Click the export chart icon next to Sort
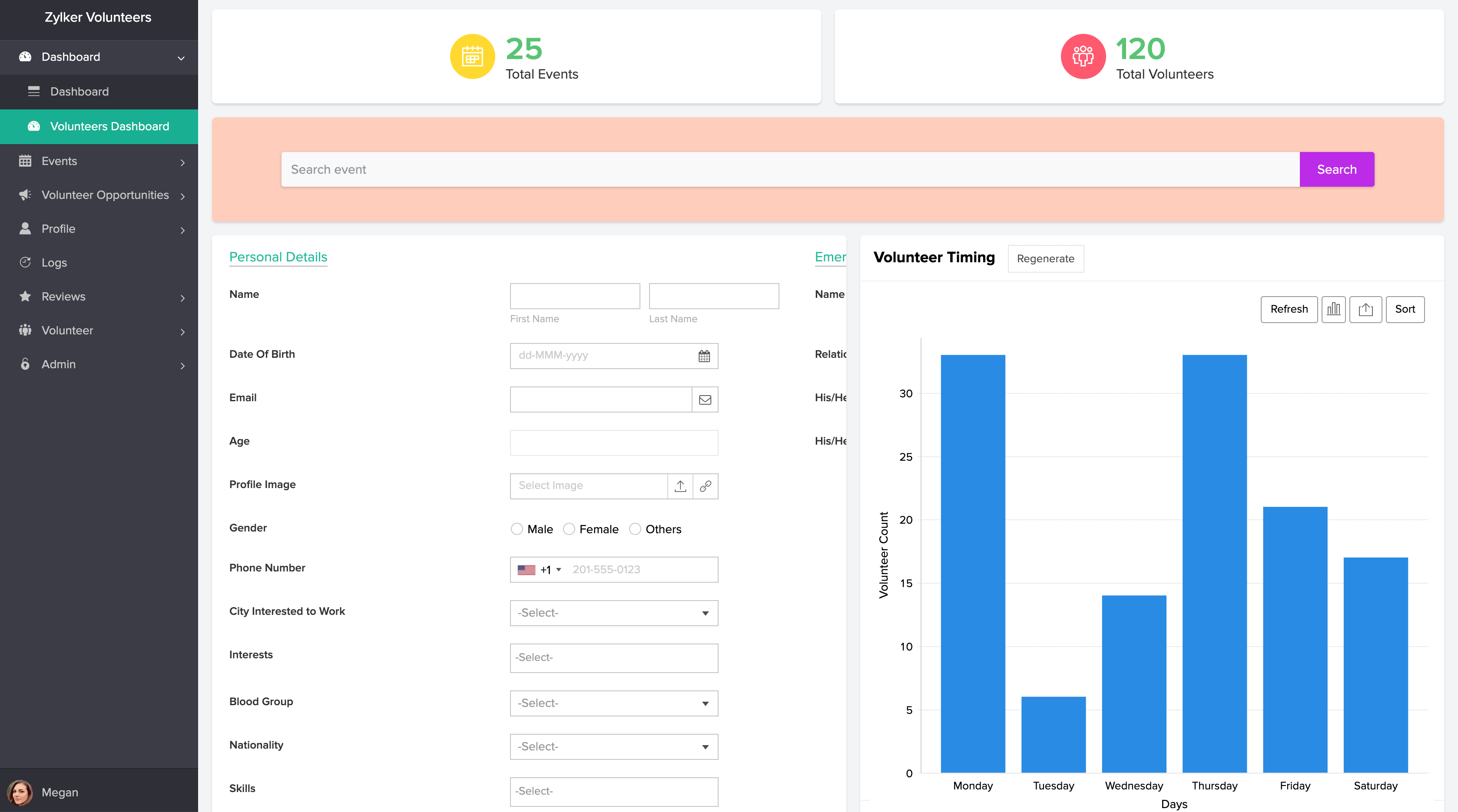This screenshot has height=812, width=1458. click(x=1365, y=309)
